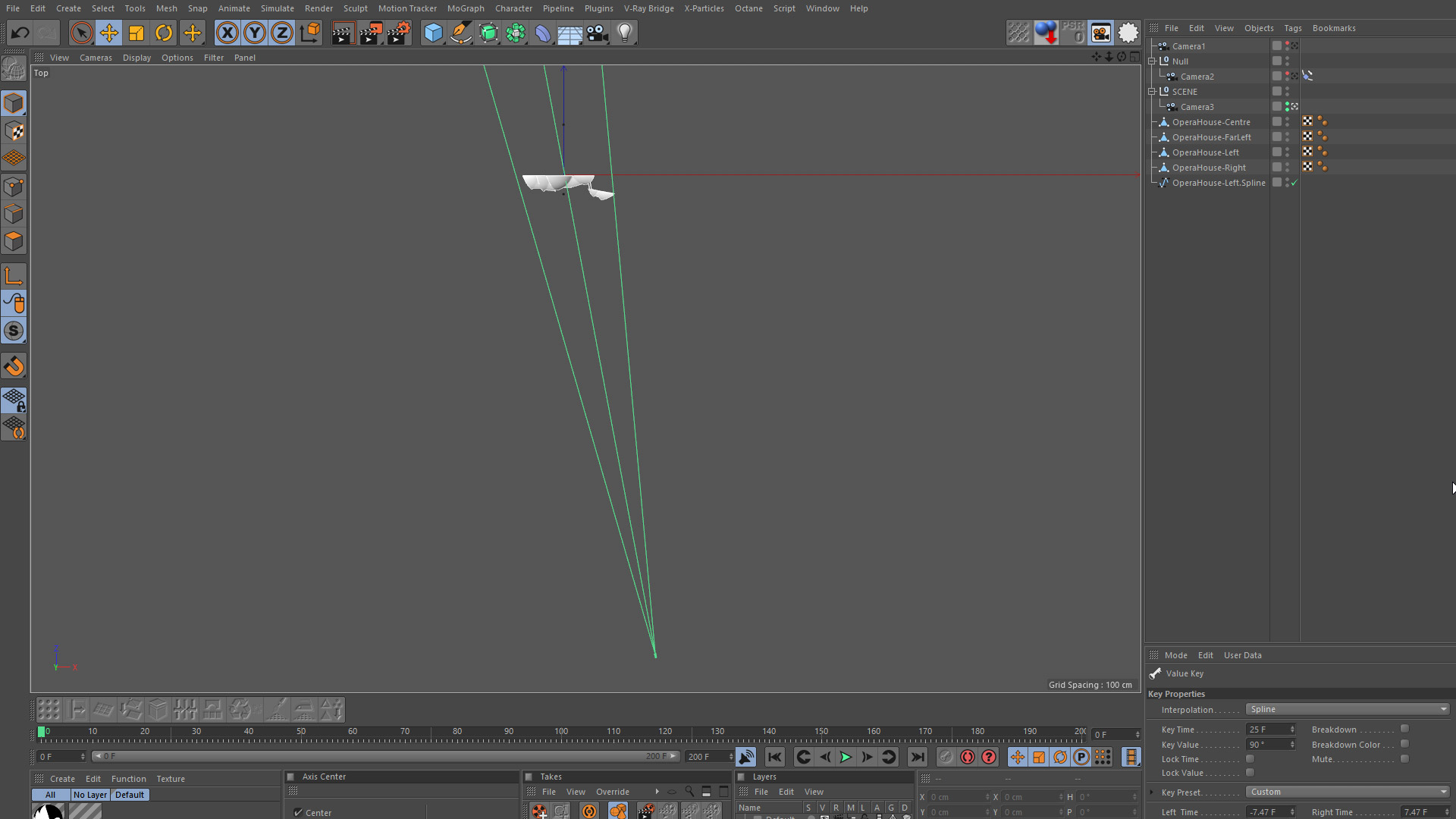Viewport: 1456px width, 819px height.
Task: Toggle the Mute checkbox for the key
Action: point(1404,759)
